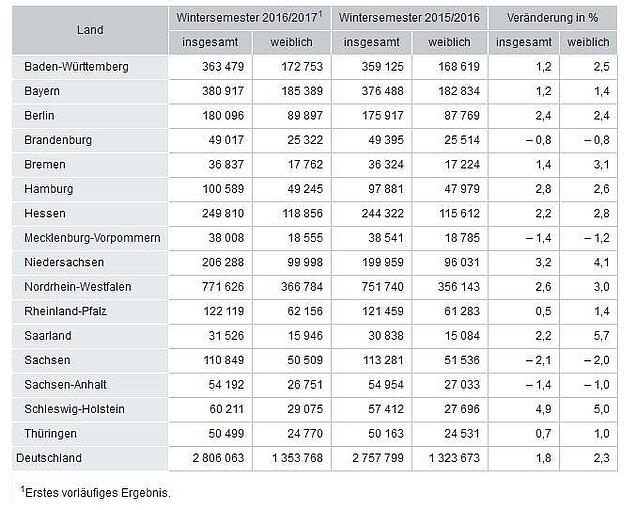The height and width of the screenshot is (510, 636).
Task: Click the Veränderung in % header
Action: [552, 17]
